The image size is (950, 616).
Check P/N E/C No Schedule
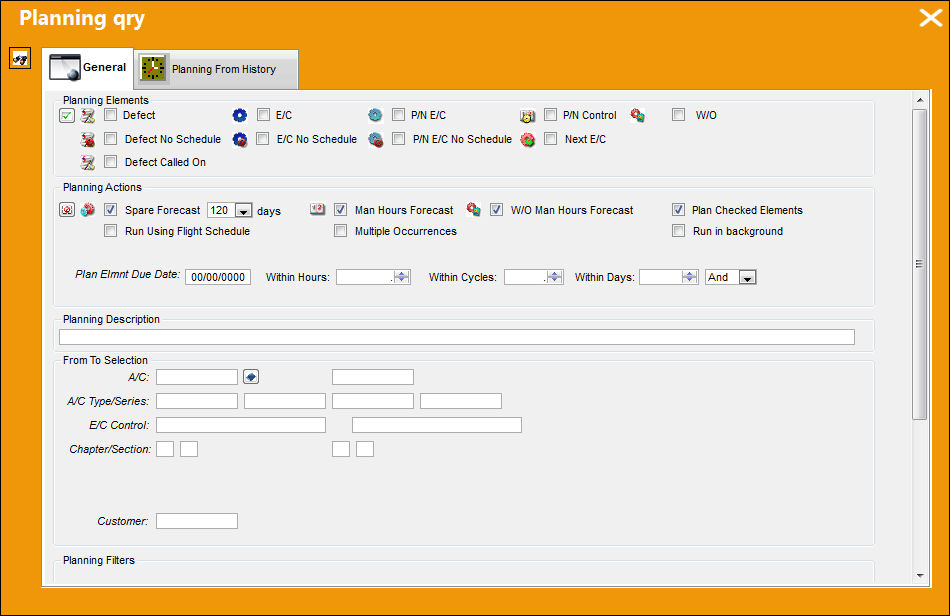pos(399,139)
